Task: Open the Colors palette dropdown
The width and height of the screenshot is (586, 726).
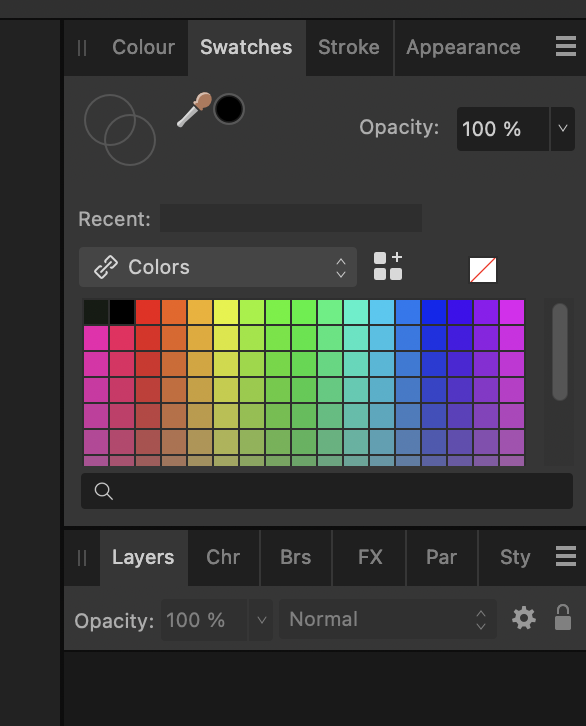Action: 218,267
